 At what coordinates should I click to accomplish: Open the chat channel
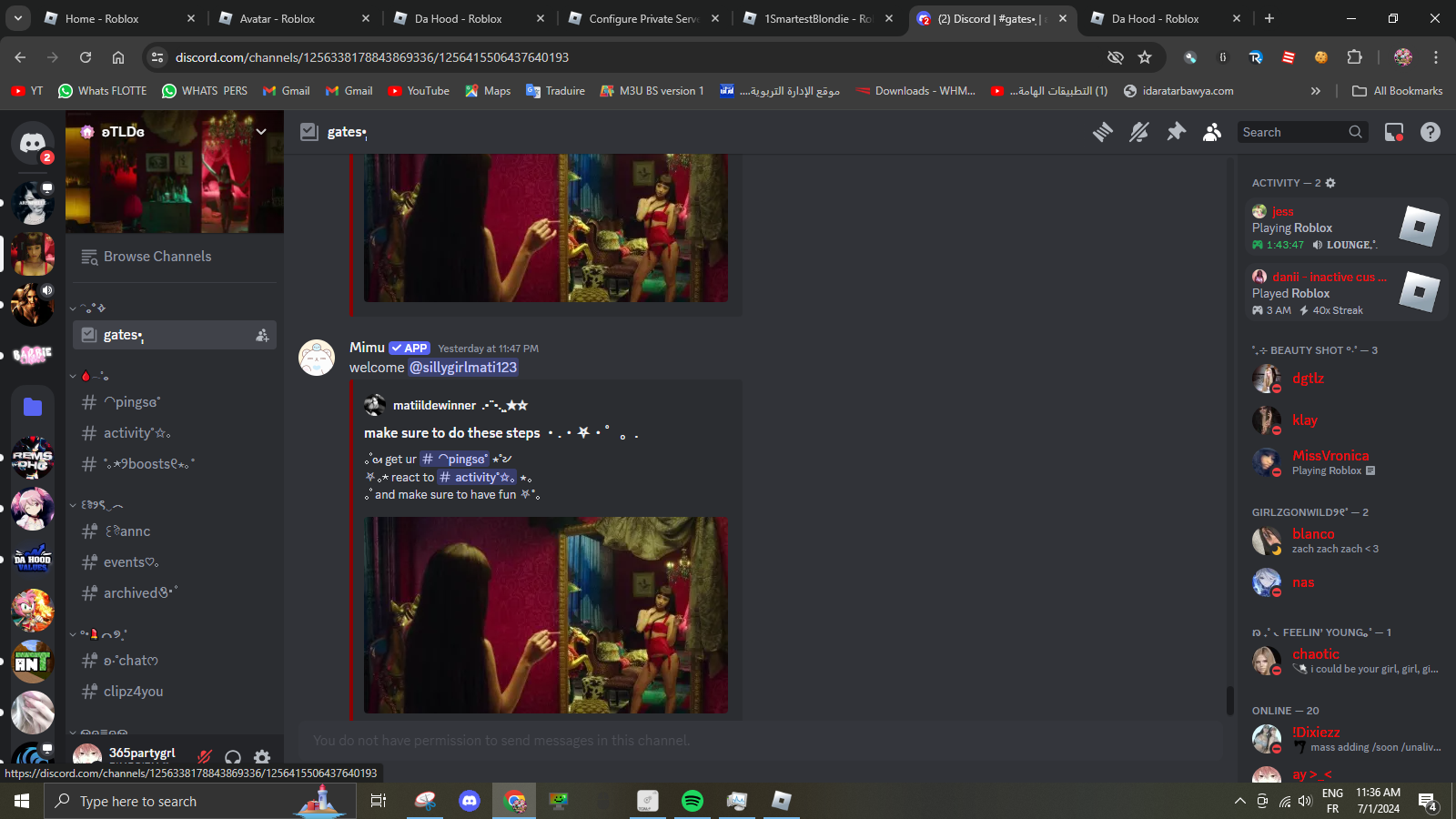click(x=175, y=661)
